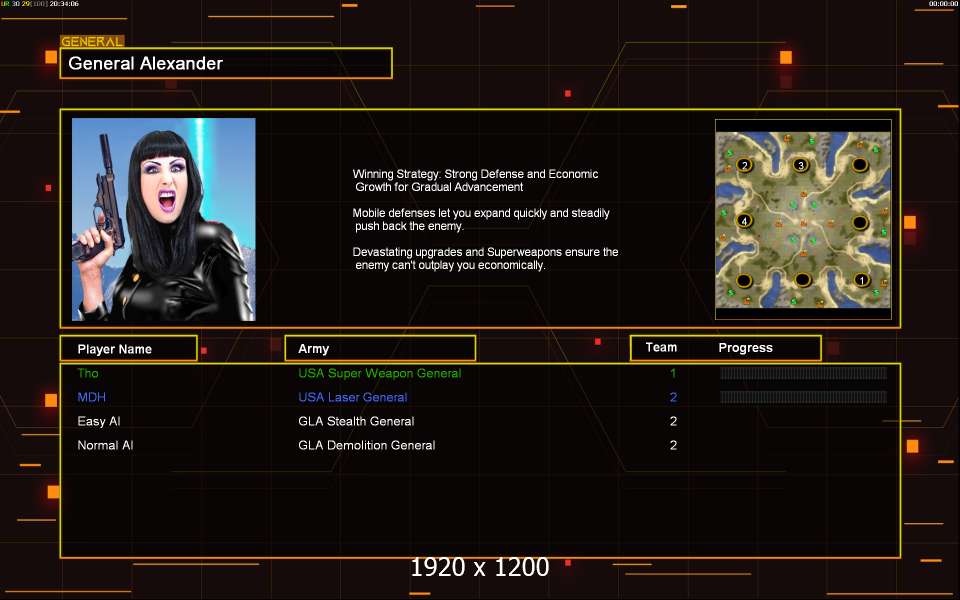Image resolution: width=960 pixels, height=600 pixels.
Task: Click the GENERAL label tag
Action: click(x=92, y=42)
